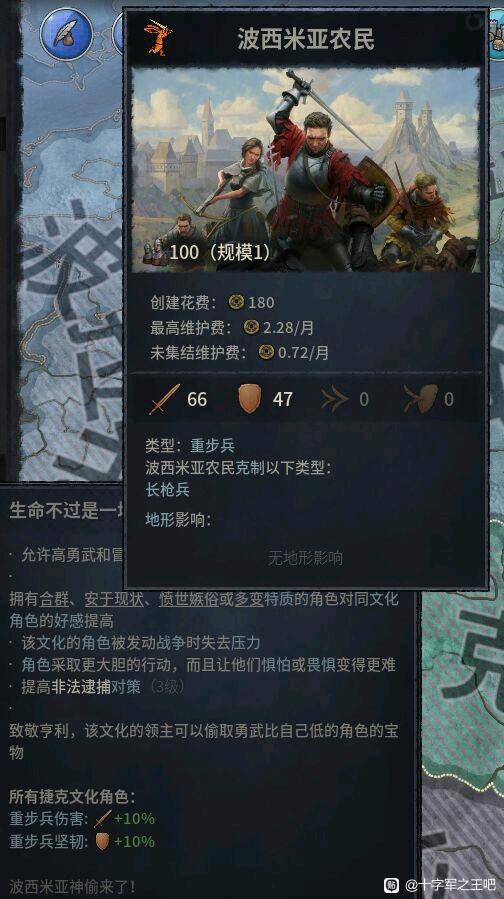This screenshot has height=899, width=504.
Task: Click the Bohemian peasants artwork illustration
Action: tap(306, 170)
